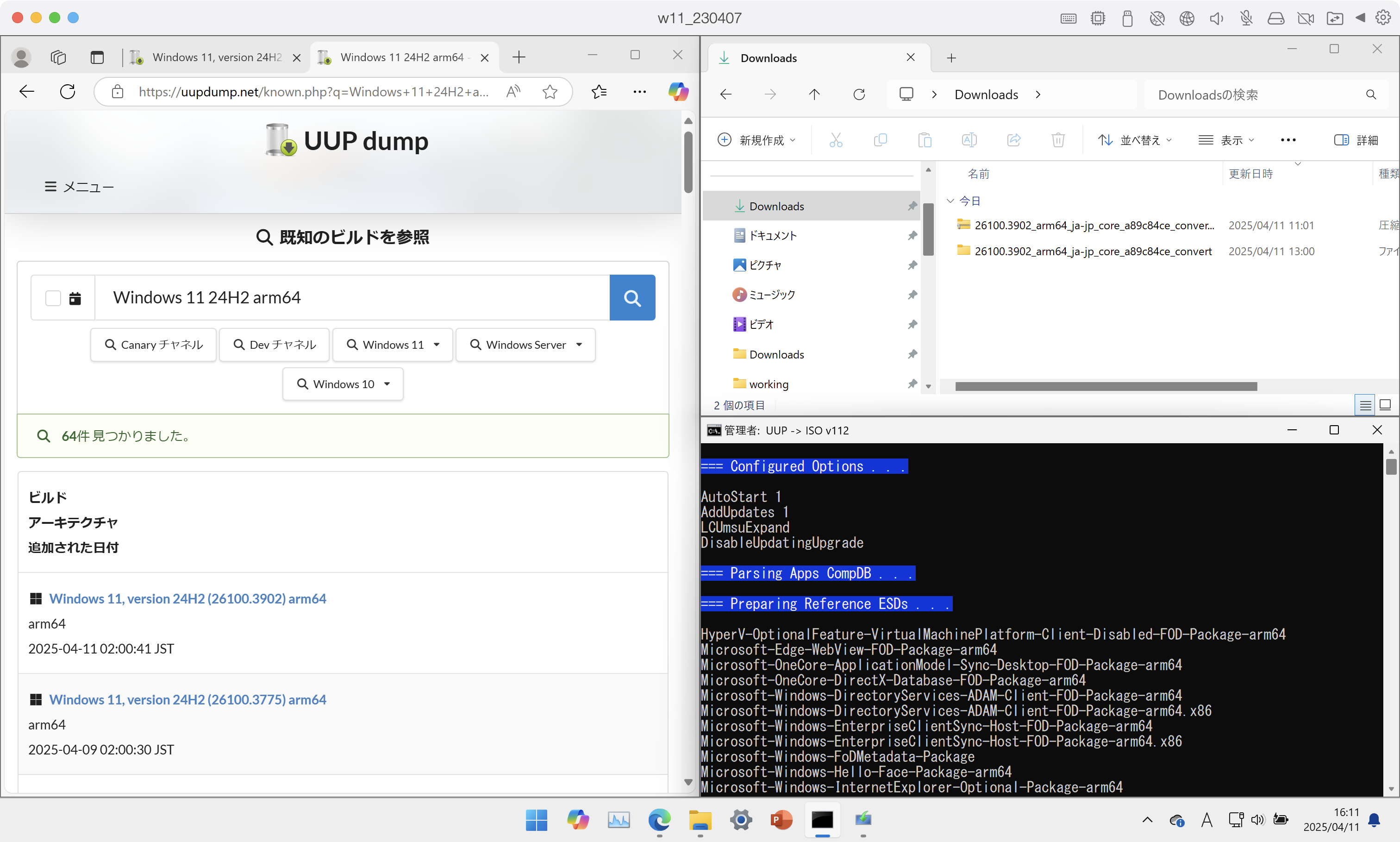Open Edge favorites list icon
The width and height of the screenshot is (1400, 842).
pos(599,91)
